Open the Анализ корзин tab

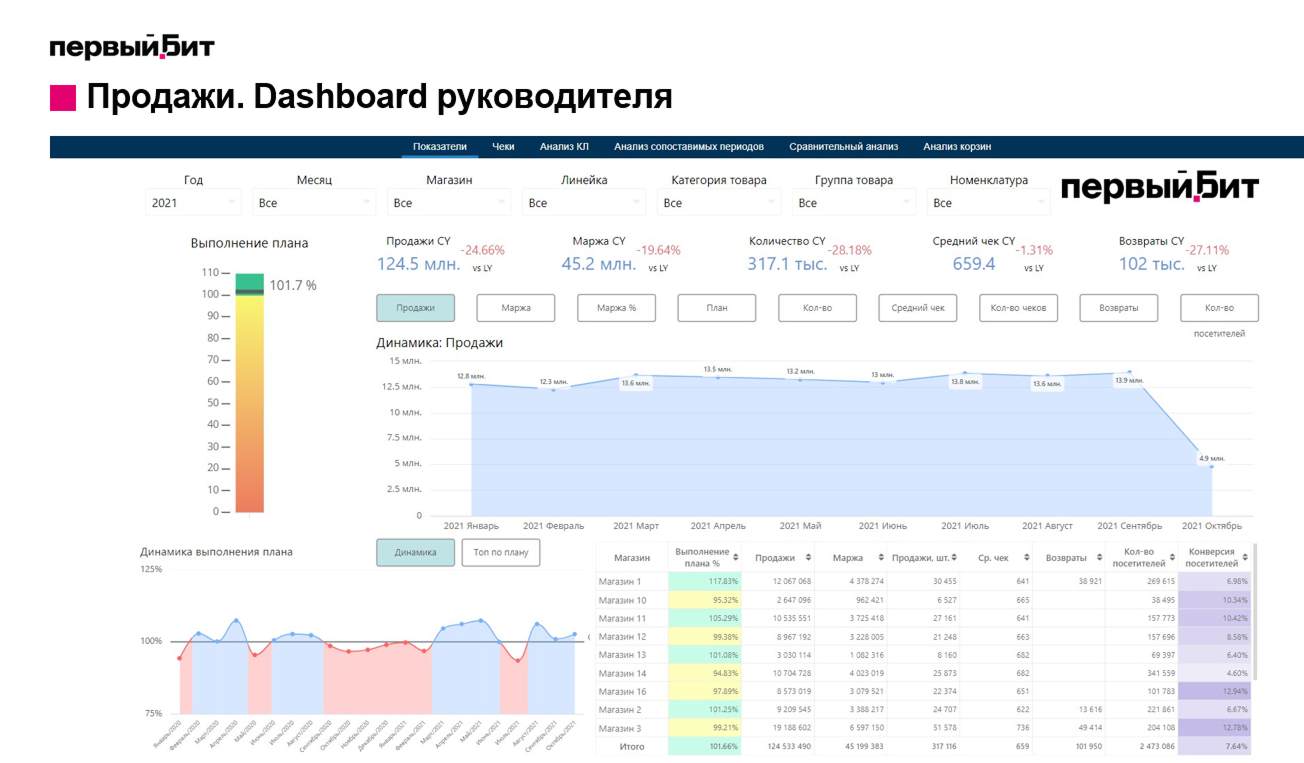coord(957,147)
